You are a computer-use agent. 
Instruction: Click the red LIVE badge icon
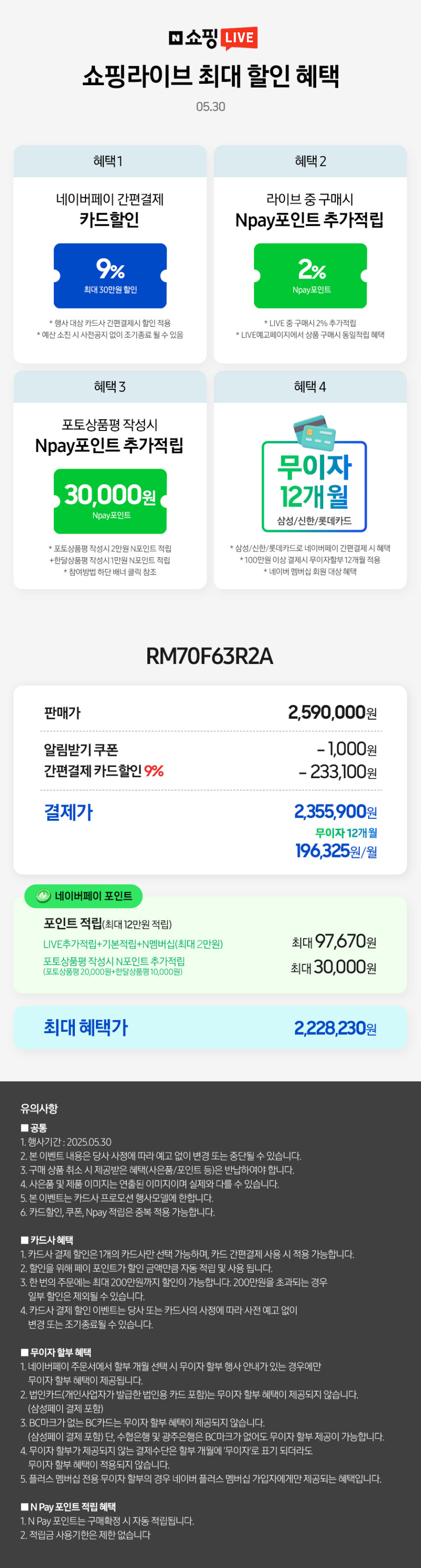tap(238, 38)
